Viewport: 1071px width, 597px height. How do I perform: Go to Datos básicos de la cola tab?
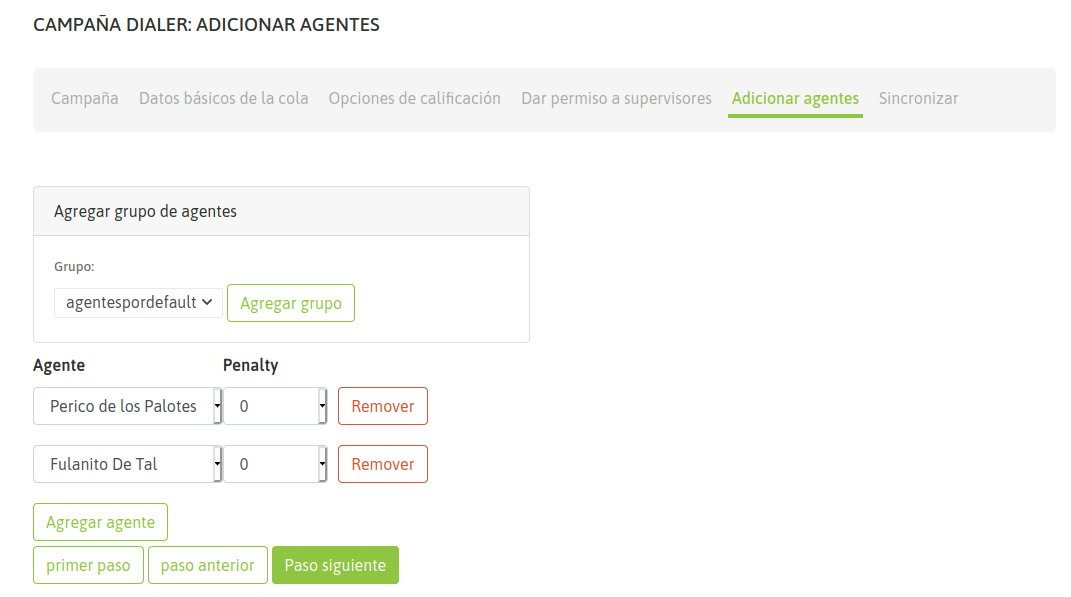[223, 98]
